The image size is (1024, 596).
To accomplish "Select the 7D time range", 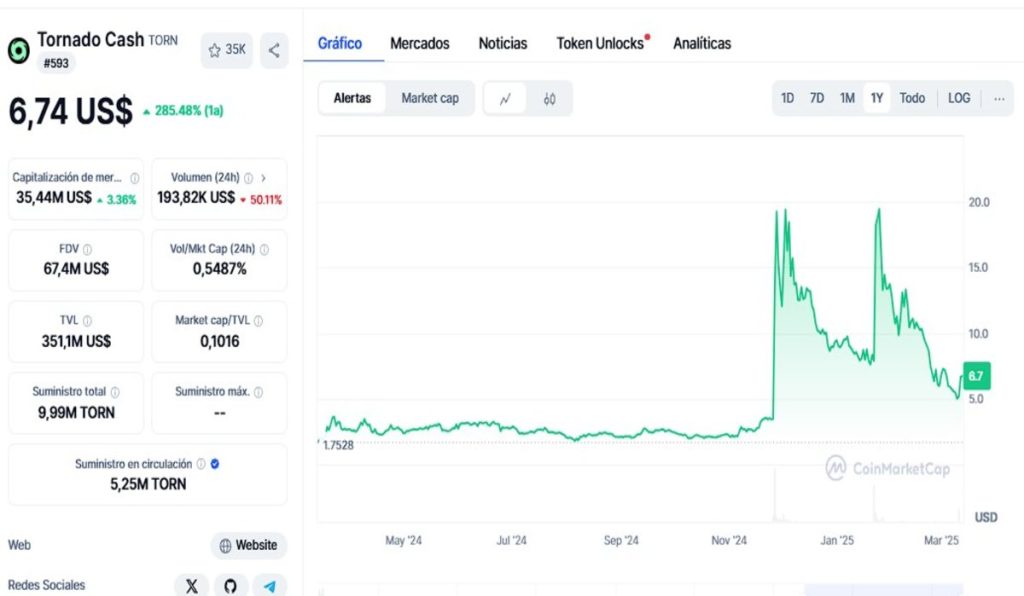I will [817, 98].
